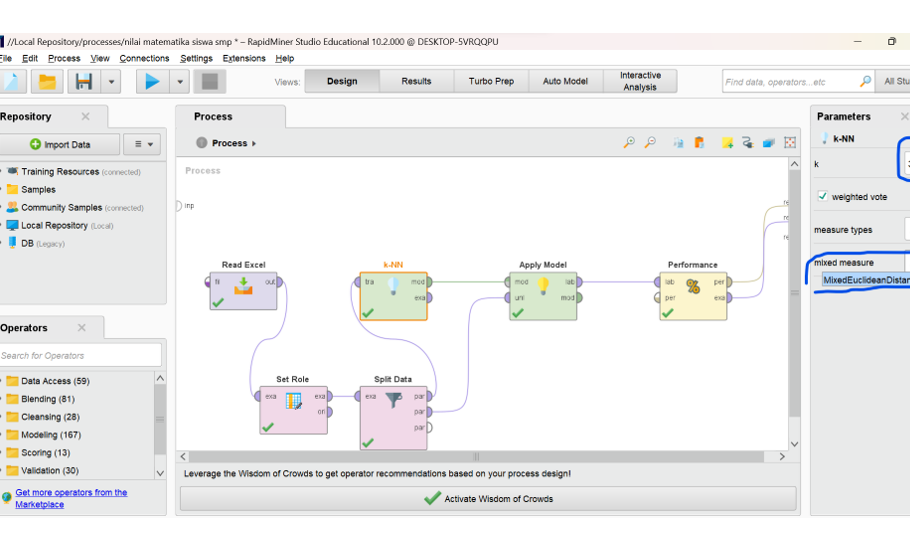
Task: Select the Read Excel operator icon
Action: pyautogui.click(x=243, y=286)
